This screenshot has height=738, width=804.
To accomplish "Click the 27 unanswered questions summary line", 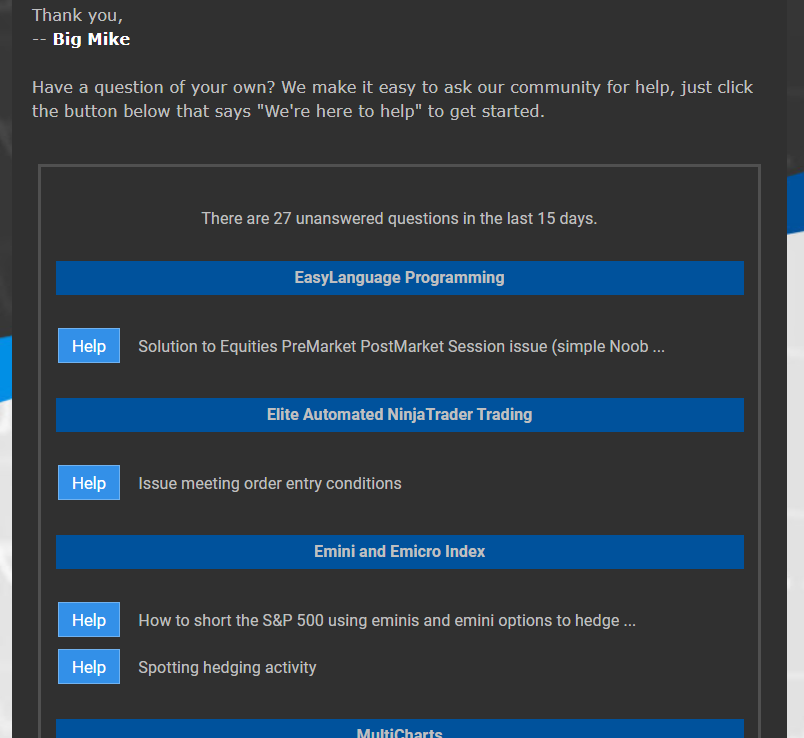I will 399,218.
